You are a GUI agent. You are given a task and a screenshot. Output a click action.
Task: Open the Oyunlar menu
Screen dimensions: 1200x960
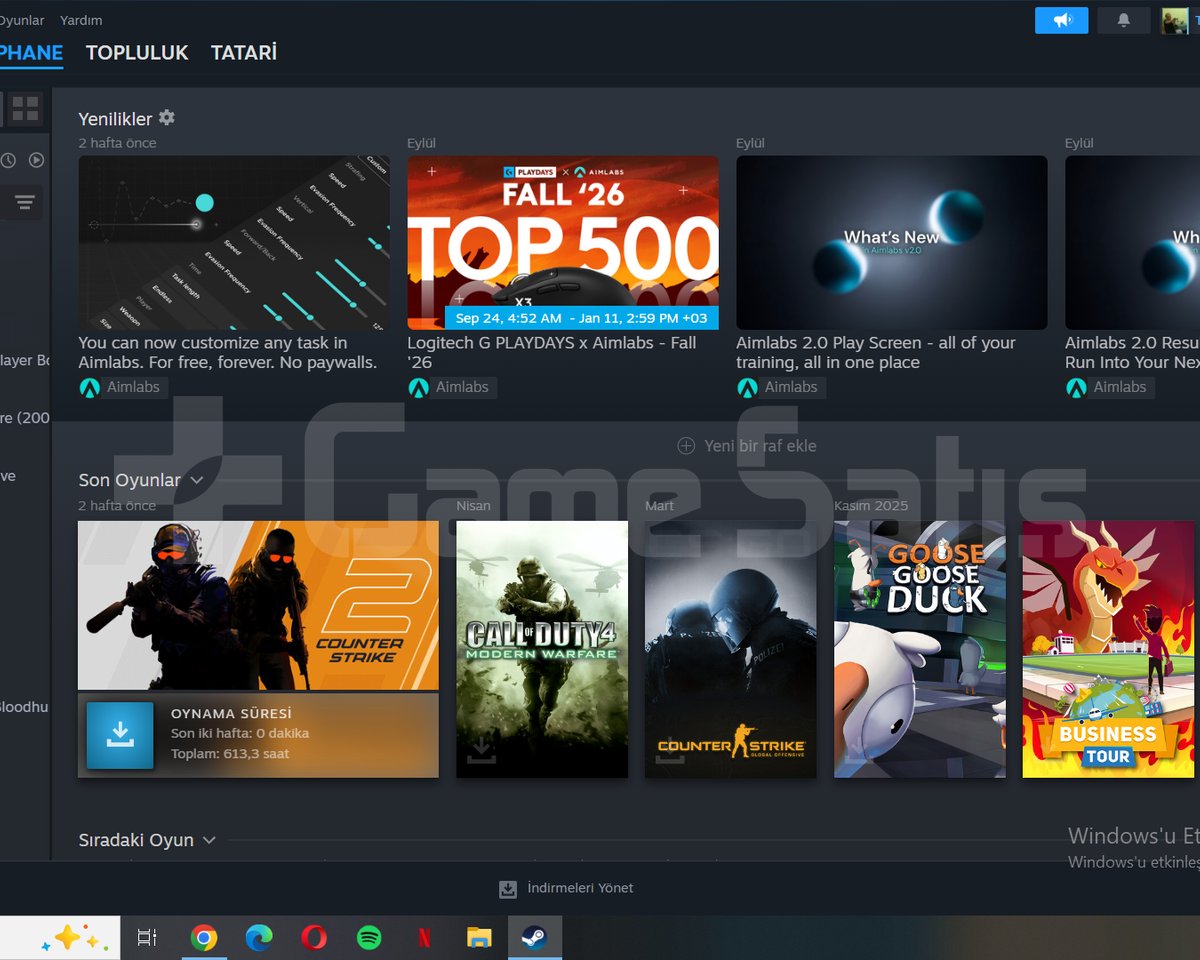pos(21,20)
